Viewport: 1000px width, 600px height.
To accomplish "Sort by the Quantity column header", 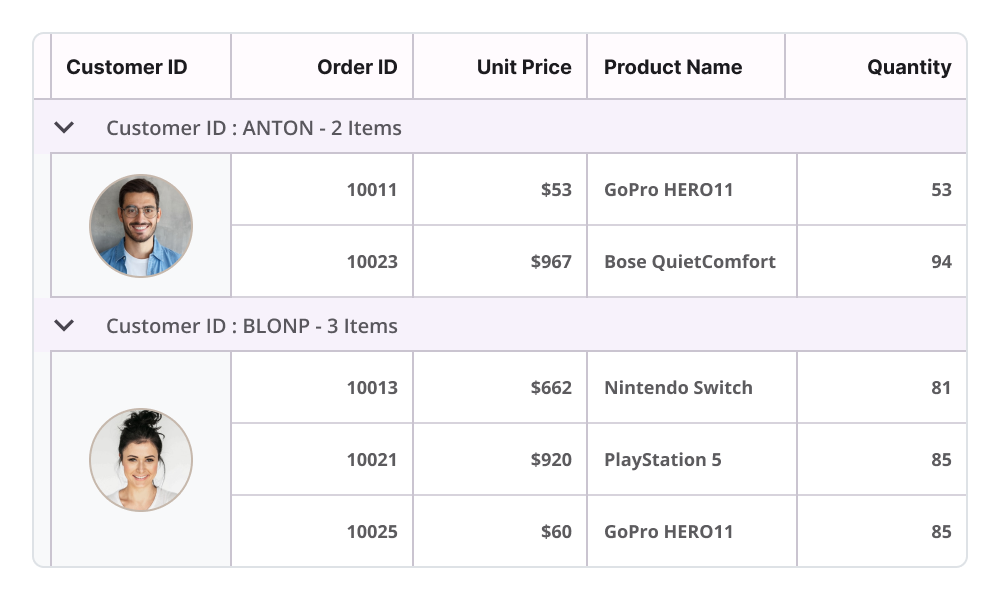I will (x=909, y=68).
